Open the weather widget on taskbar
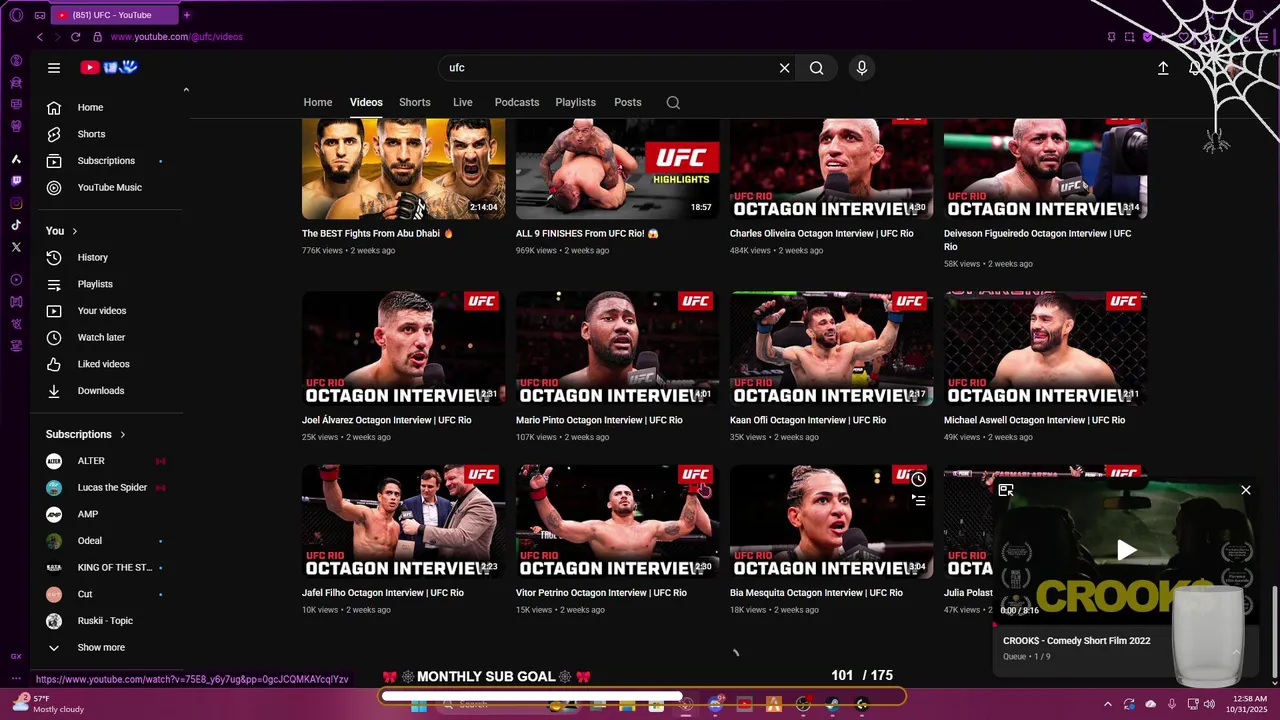 46,704
